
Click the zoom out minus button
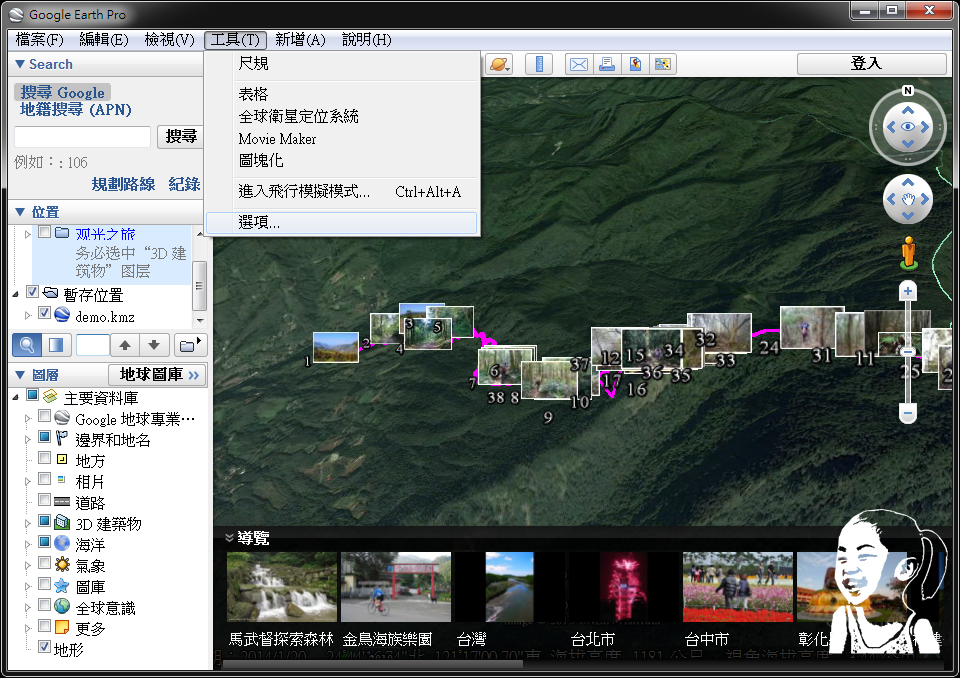[x=908, y=414]
